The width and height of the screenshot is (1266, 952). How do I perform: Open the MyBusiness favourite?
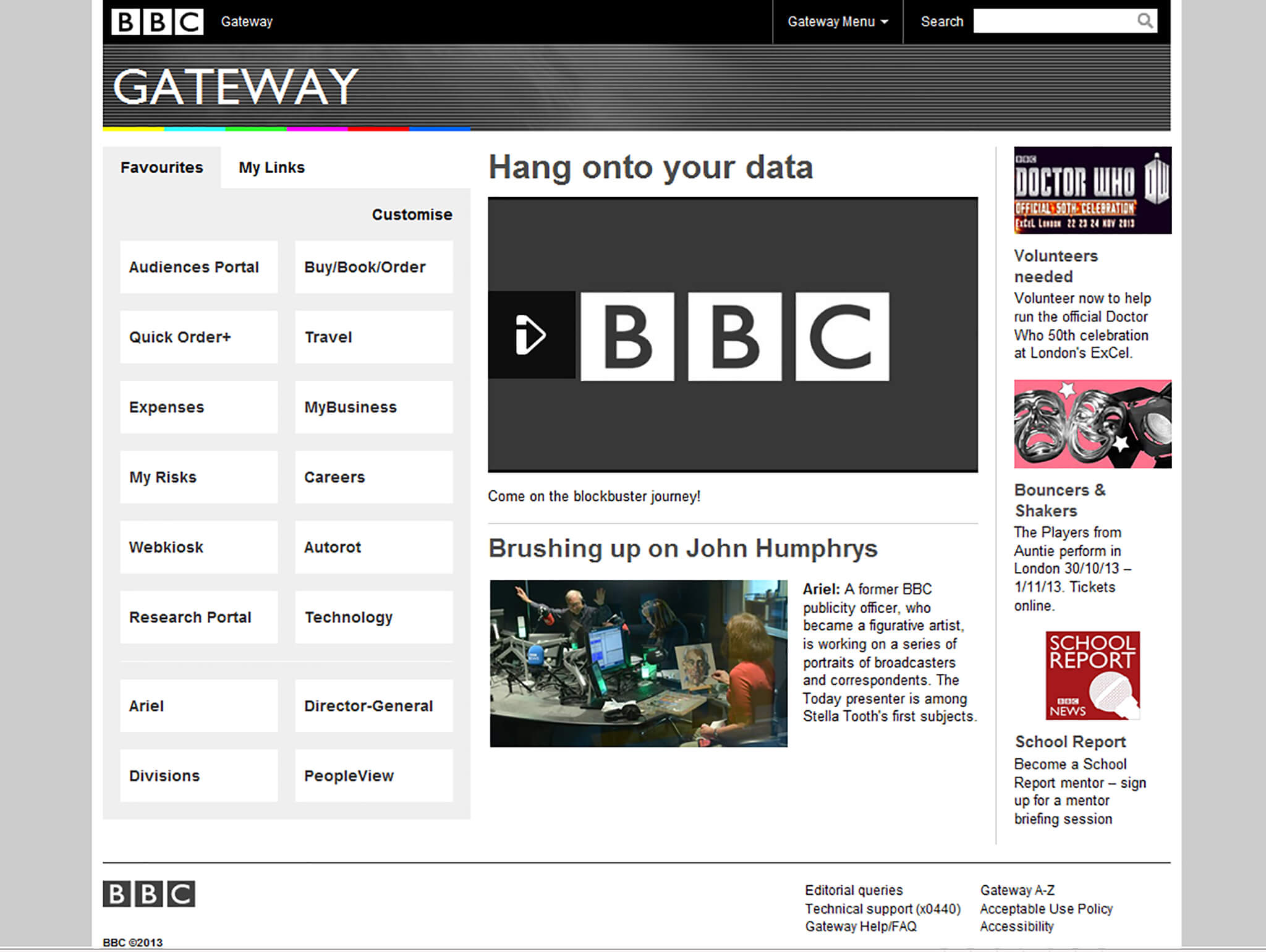[x=374, y=407]
